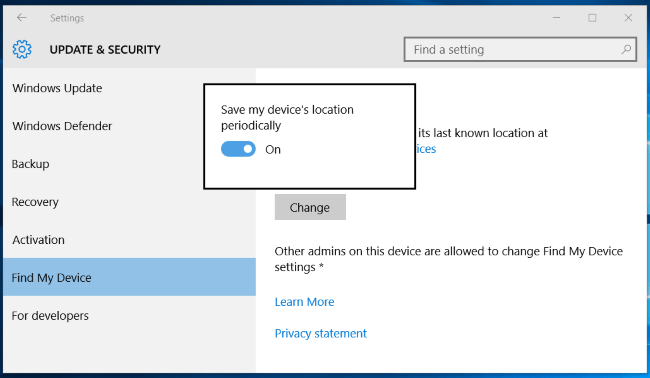Select Find My Device in the sidebar
This screenshot has width=650, height=378.
(129, 277)
